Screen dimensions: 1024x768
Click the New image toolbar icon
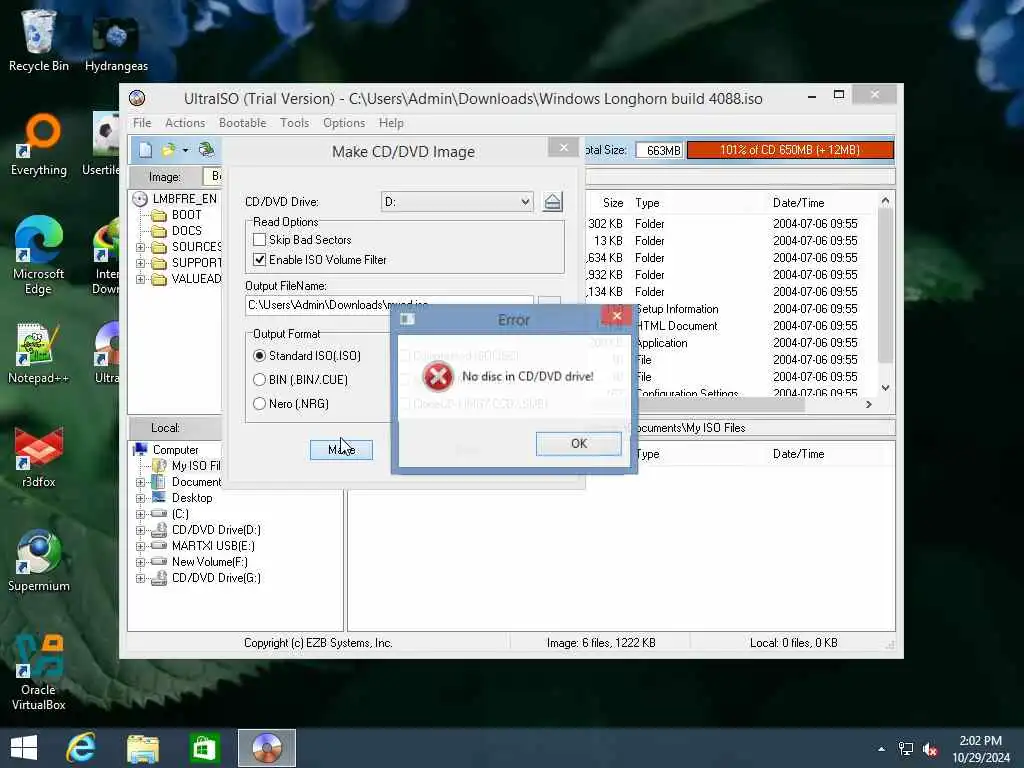(145, 150)
